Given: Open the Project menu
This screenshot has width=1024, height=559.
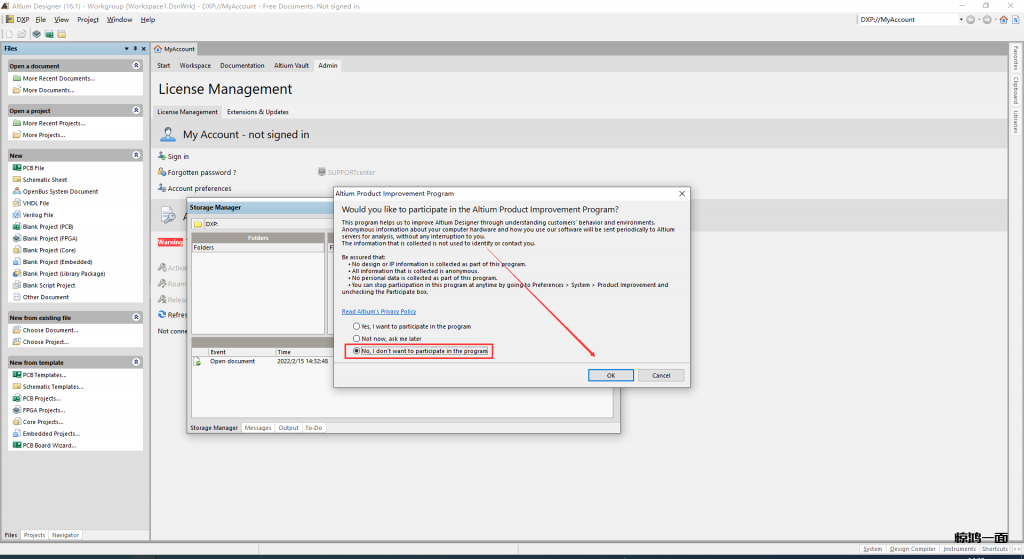Looking at the screenshot, I should click(88, 19).
